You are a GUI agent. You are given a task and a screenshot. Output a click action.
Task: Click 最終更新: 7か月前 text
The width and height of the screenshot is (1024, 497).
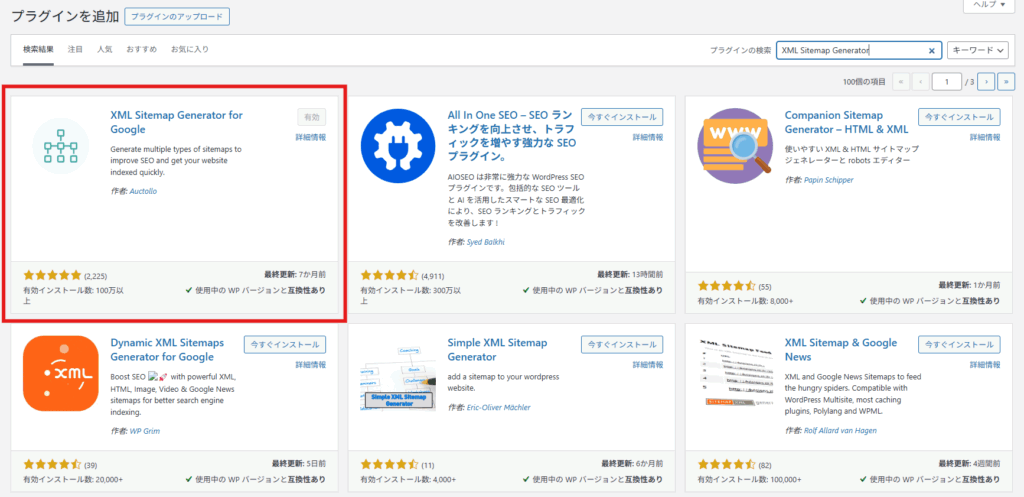(296, 274)
